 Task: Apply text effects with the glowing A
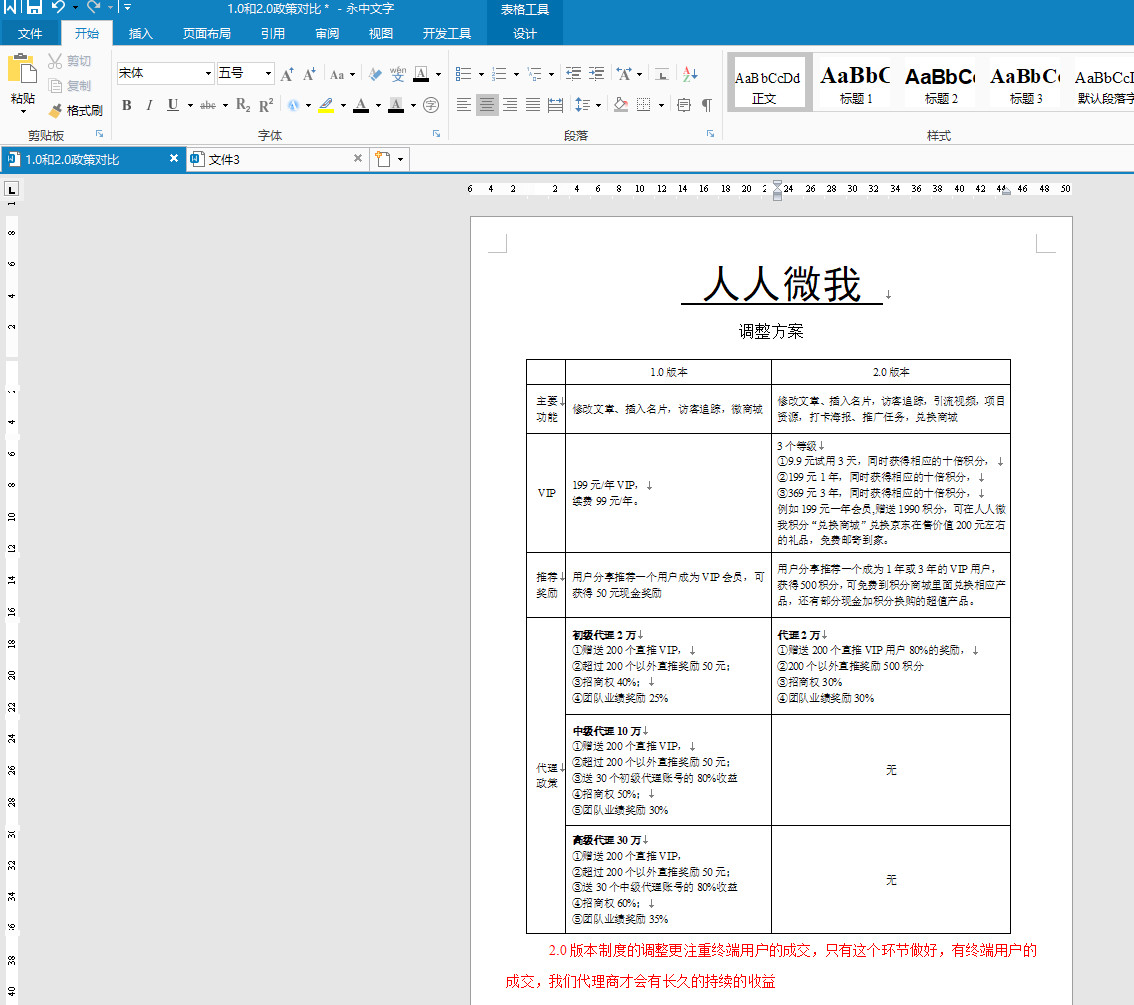294,106
